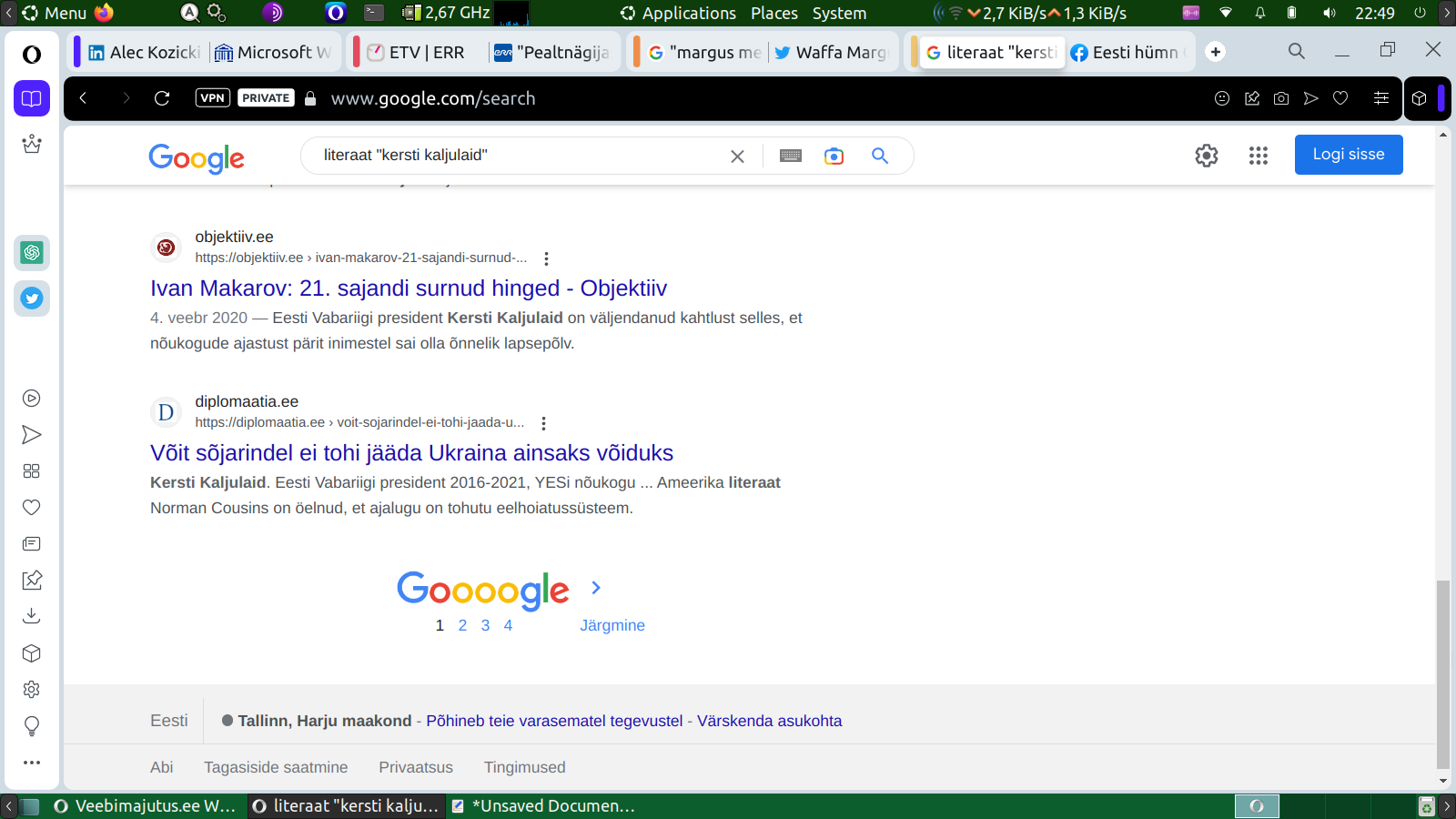The image size is (1456, 819).
Task: Click the Järgmine link
Action: coord(612,625)
